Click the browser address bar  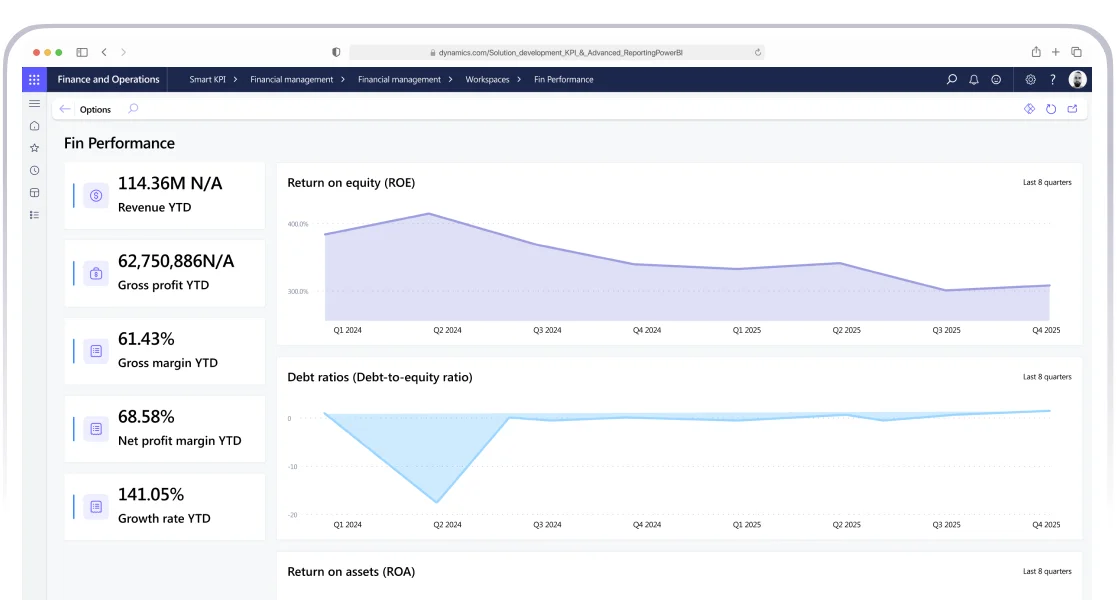pyautogui.click(x=556, y=52)
